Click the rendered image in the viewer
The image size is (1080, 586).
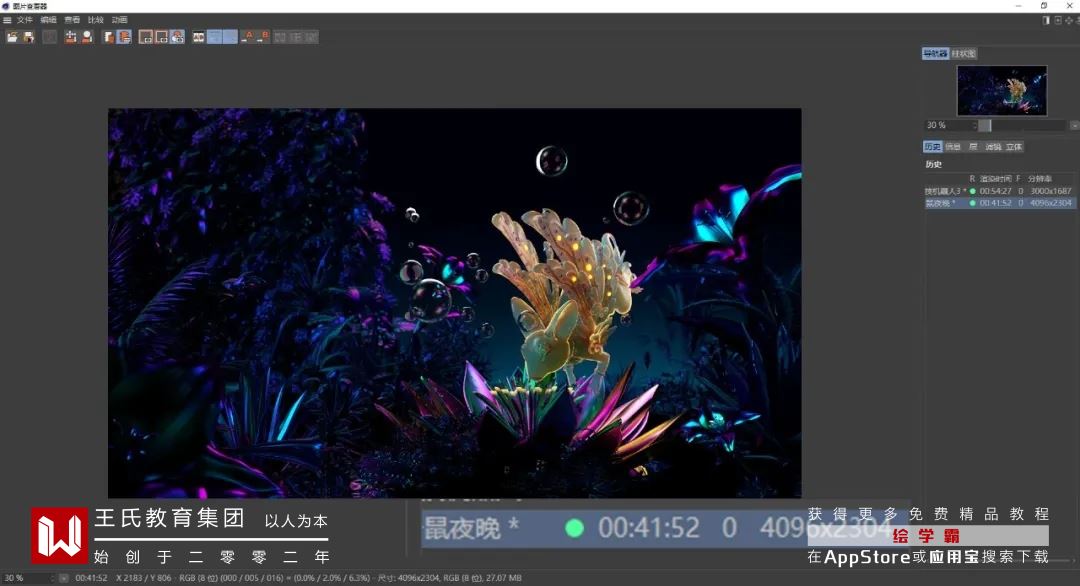[x=455, y=303]
